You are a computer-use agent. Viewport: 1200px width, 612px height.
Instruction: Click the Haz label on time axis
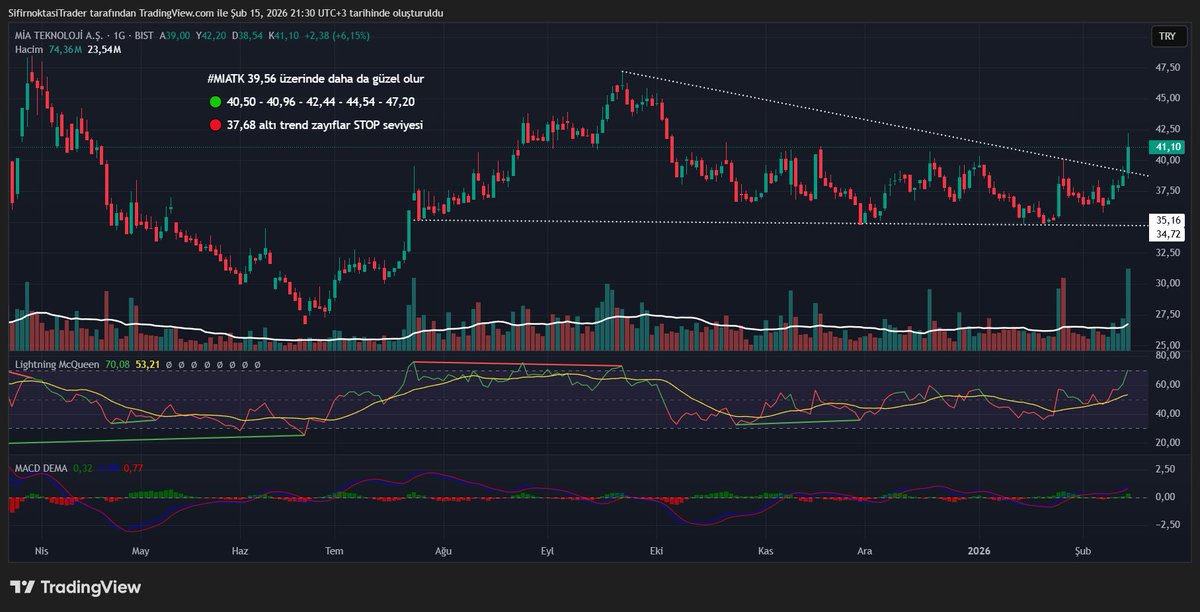239,551
